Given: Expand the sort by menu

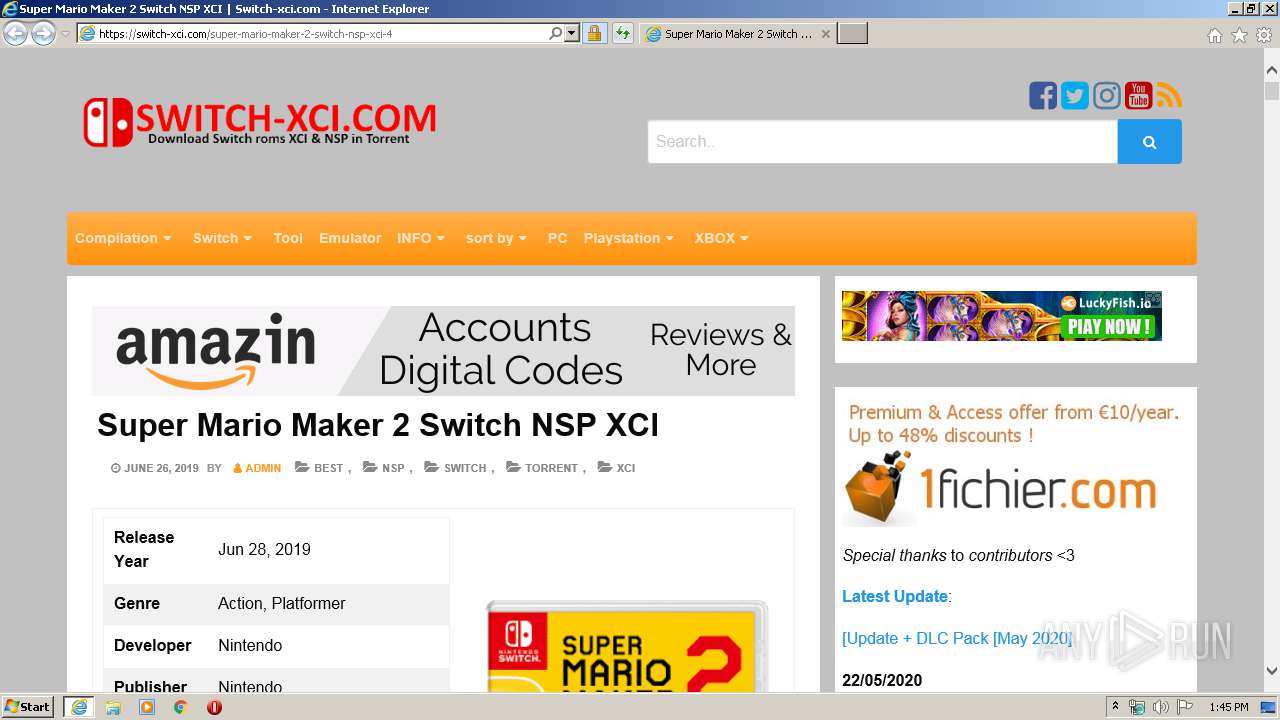Looking at the screenshot, I should pyautogui.click(x=496, y=238).
